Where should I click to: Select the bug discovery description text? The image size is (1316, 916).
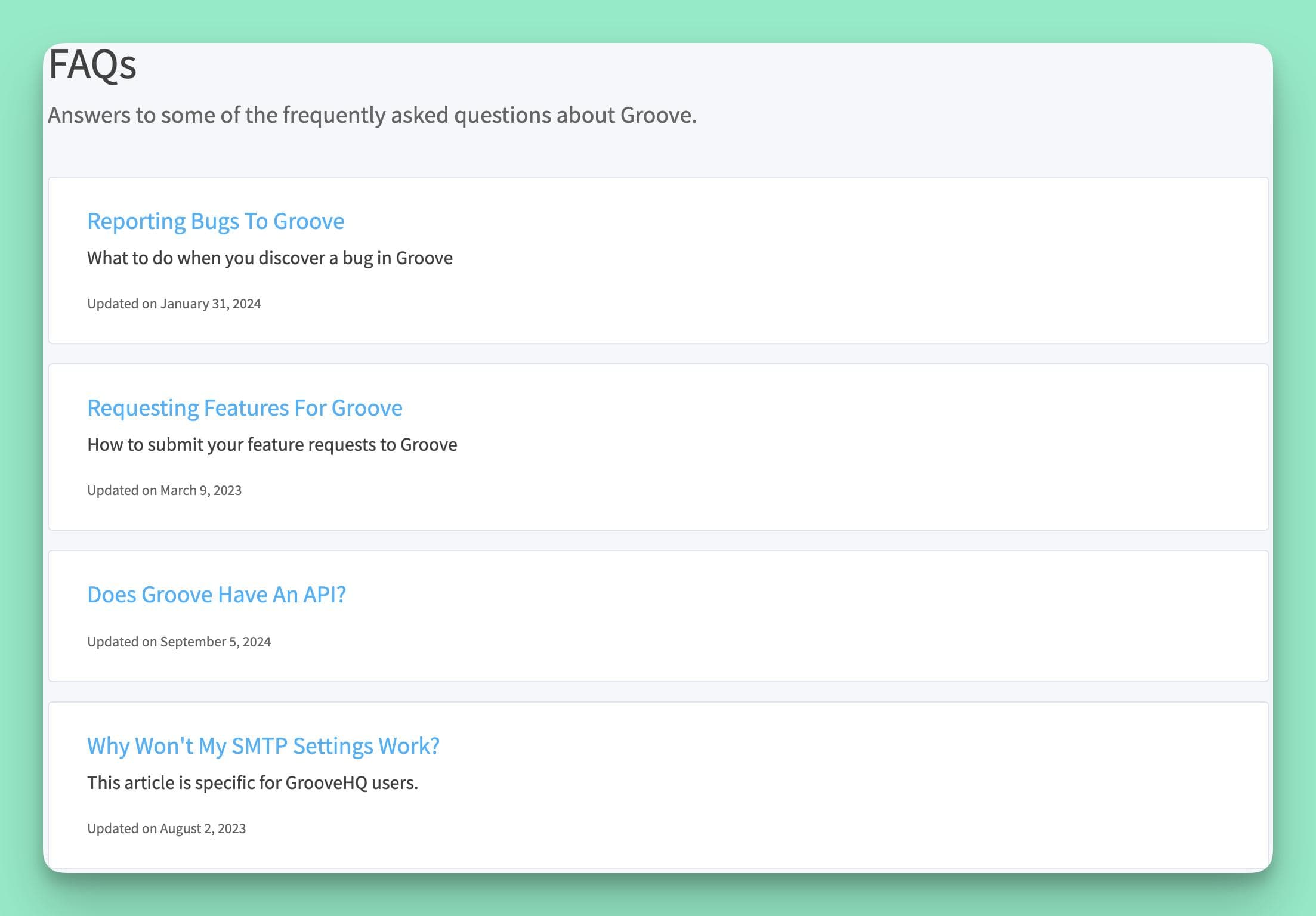(x=270, y=258)
